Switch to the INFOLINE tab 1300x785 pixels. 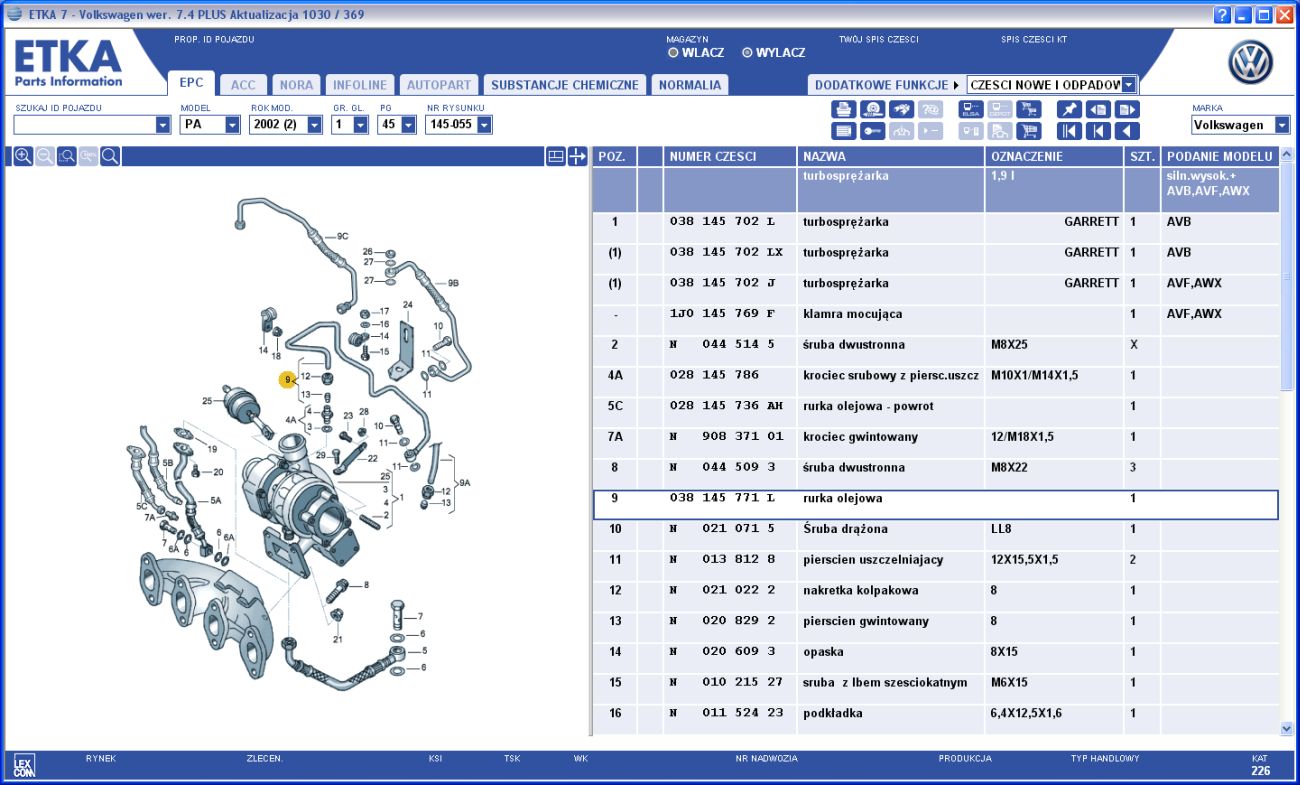point(360,85)
